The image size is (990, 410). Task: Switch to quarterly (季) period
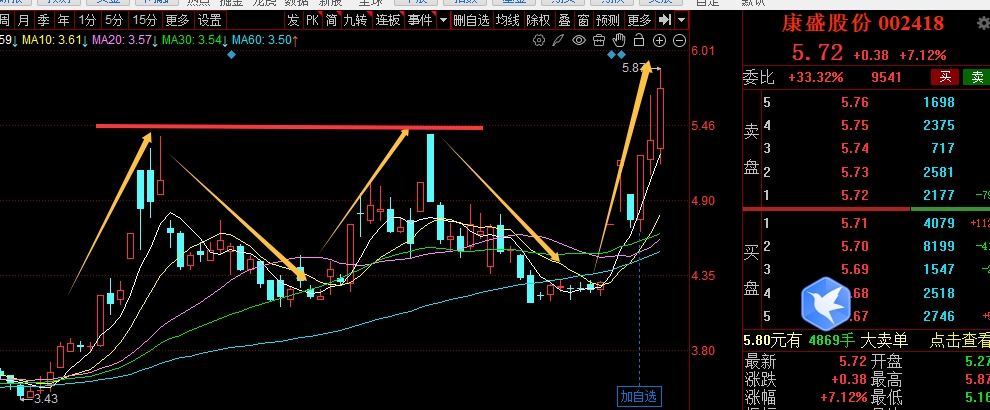pos(44,20)
